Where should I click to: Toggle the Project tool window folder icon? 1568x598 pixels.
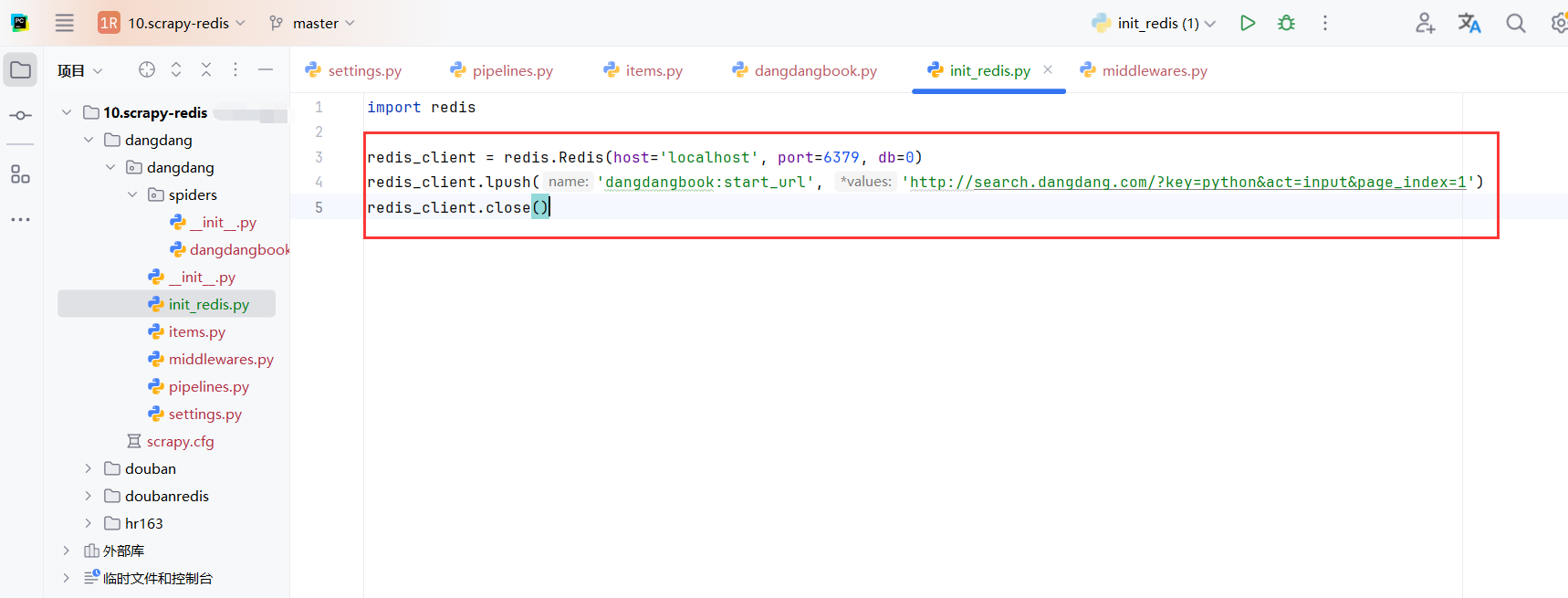(20, 70)
